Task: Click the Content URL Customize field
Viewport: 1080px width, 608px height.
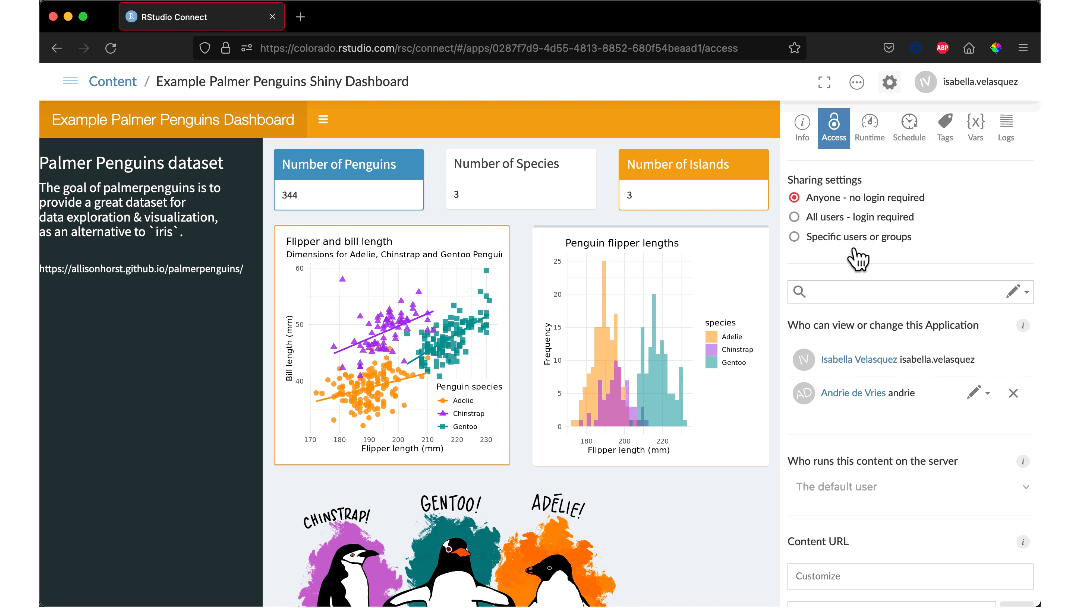Action: tap(910, 576)
